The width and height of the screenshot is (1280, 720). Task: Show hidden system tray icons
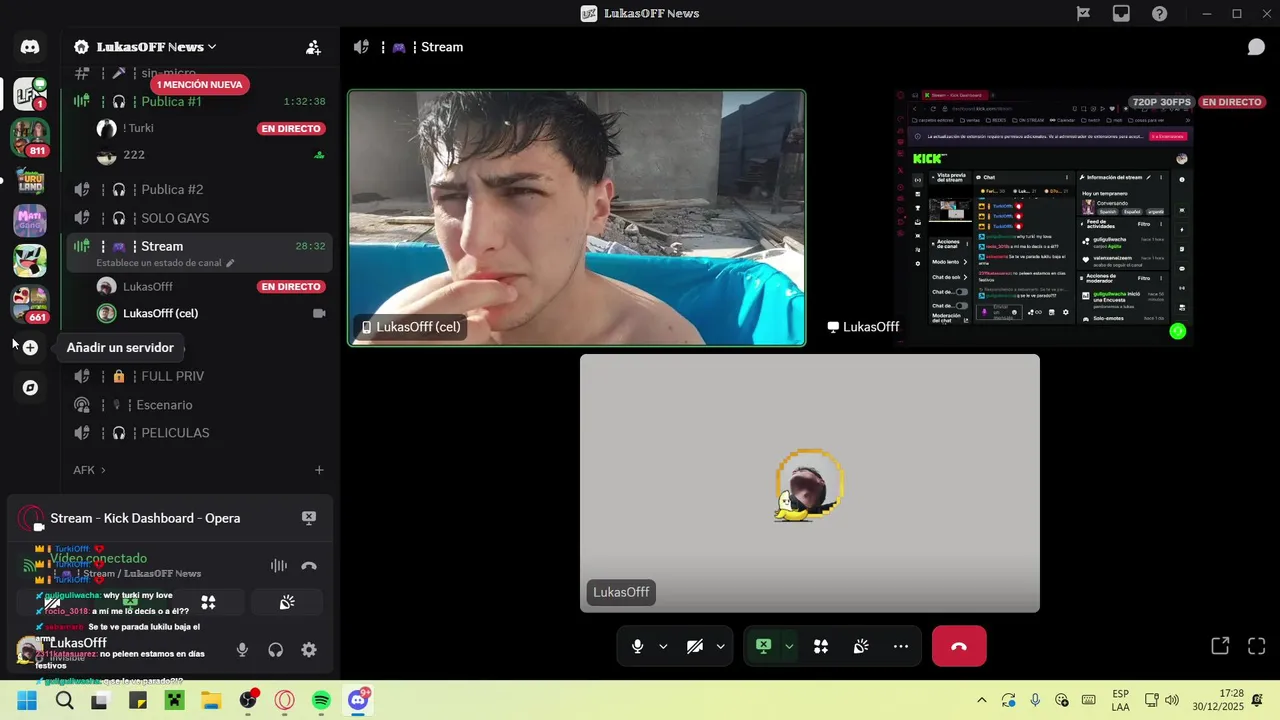(982, 700)
